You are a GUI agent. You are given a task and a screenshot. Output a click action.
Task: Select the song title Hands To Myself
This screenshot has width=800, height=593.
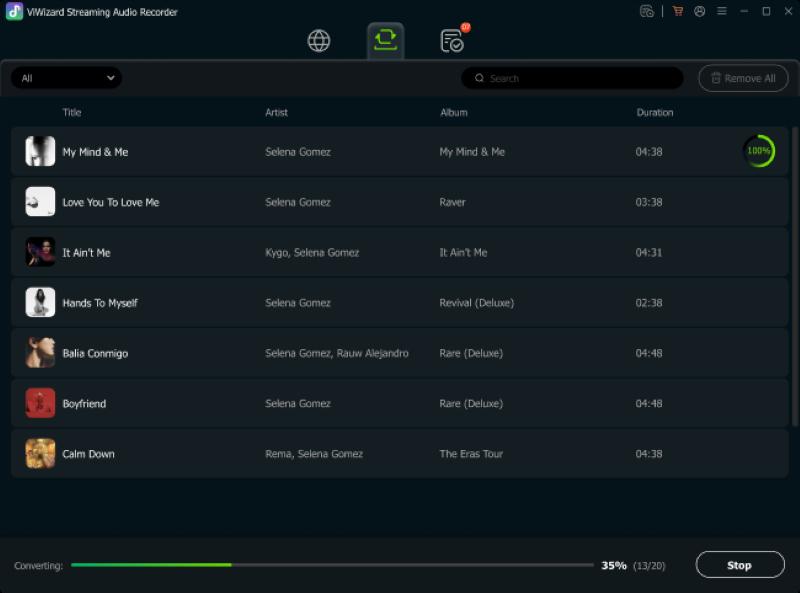pyautogui.click(x=100, y=303)
